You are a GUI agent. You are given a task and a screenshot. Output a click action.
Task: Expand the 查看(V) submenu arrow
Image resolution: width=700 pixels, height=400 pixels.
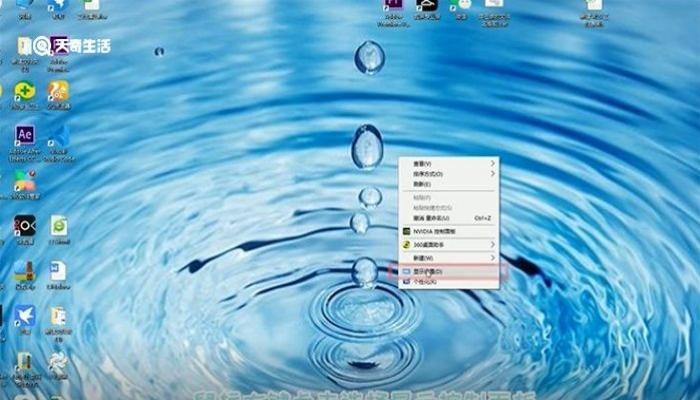click(x=493, y=163)
